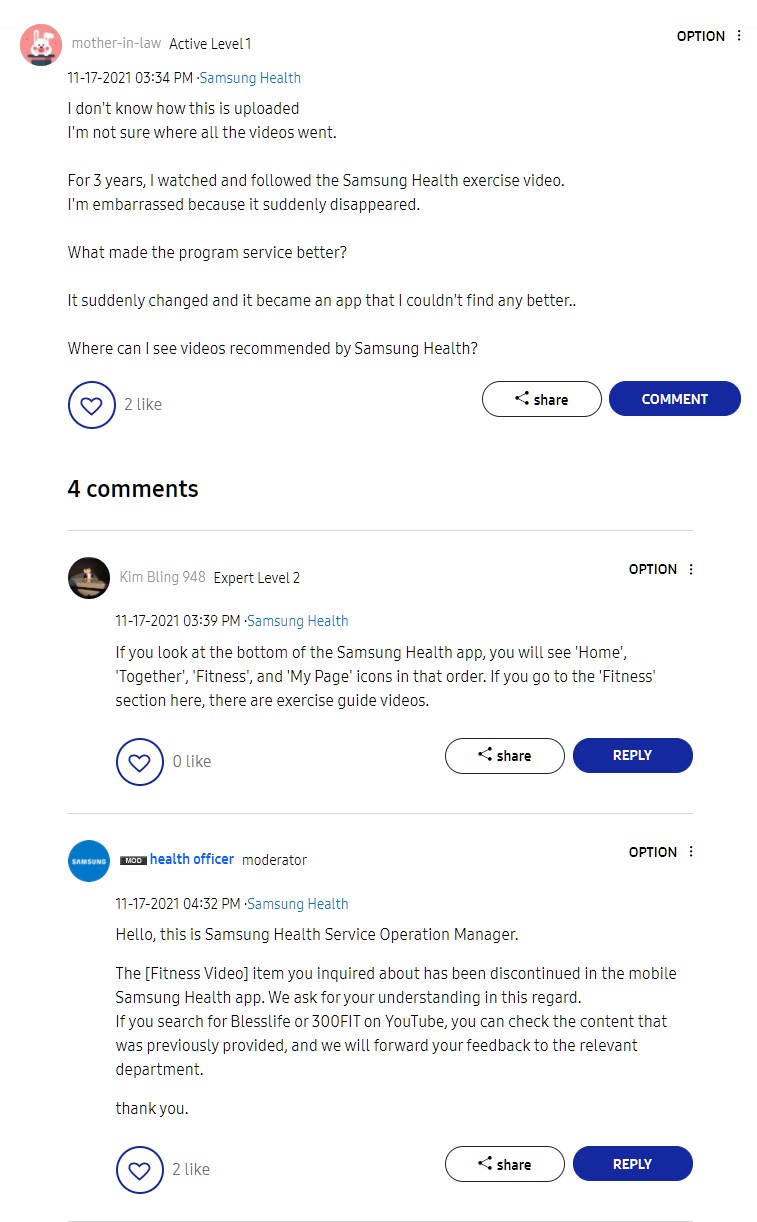Viewport: 757px width, 1222px height.
Task: Reply to Kim Bling 948's comment
Action: (x=632, y=756)
